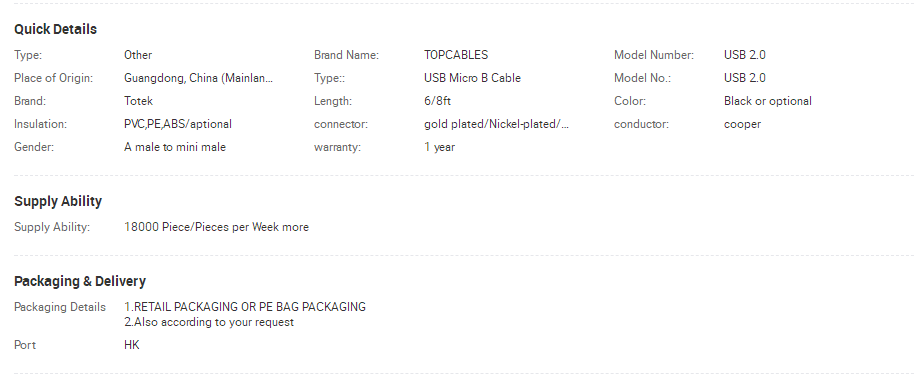This screenshot has height=385, width=915.
Task: Click the A male to mini male value
Action: click(175, 148)
